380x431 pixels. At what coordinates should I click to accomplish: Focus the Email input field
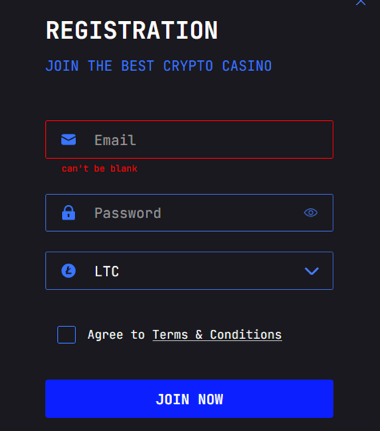[189, 139]
